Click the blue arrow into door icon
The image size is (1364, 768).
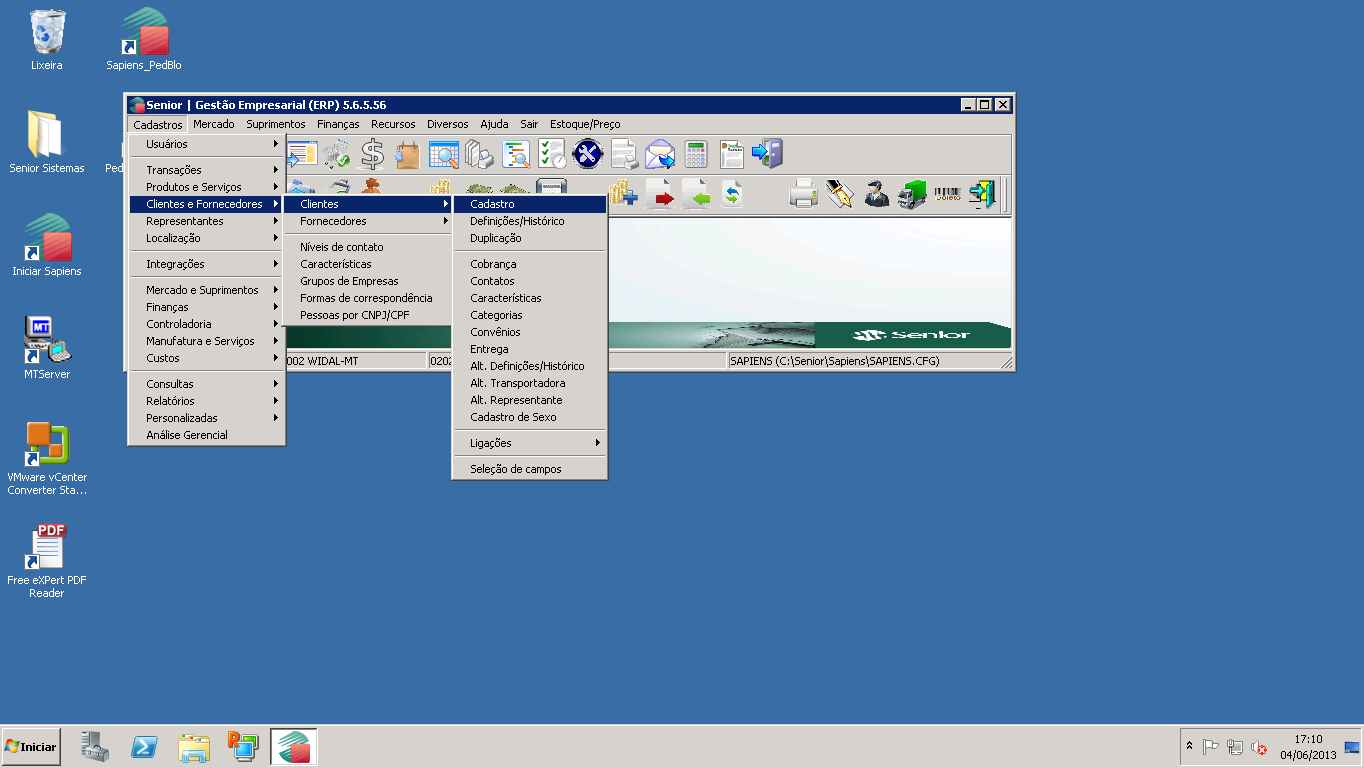767,154
